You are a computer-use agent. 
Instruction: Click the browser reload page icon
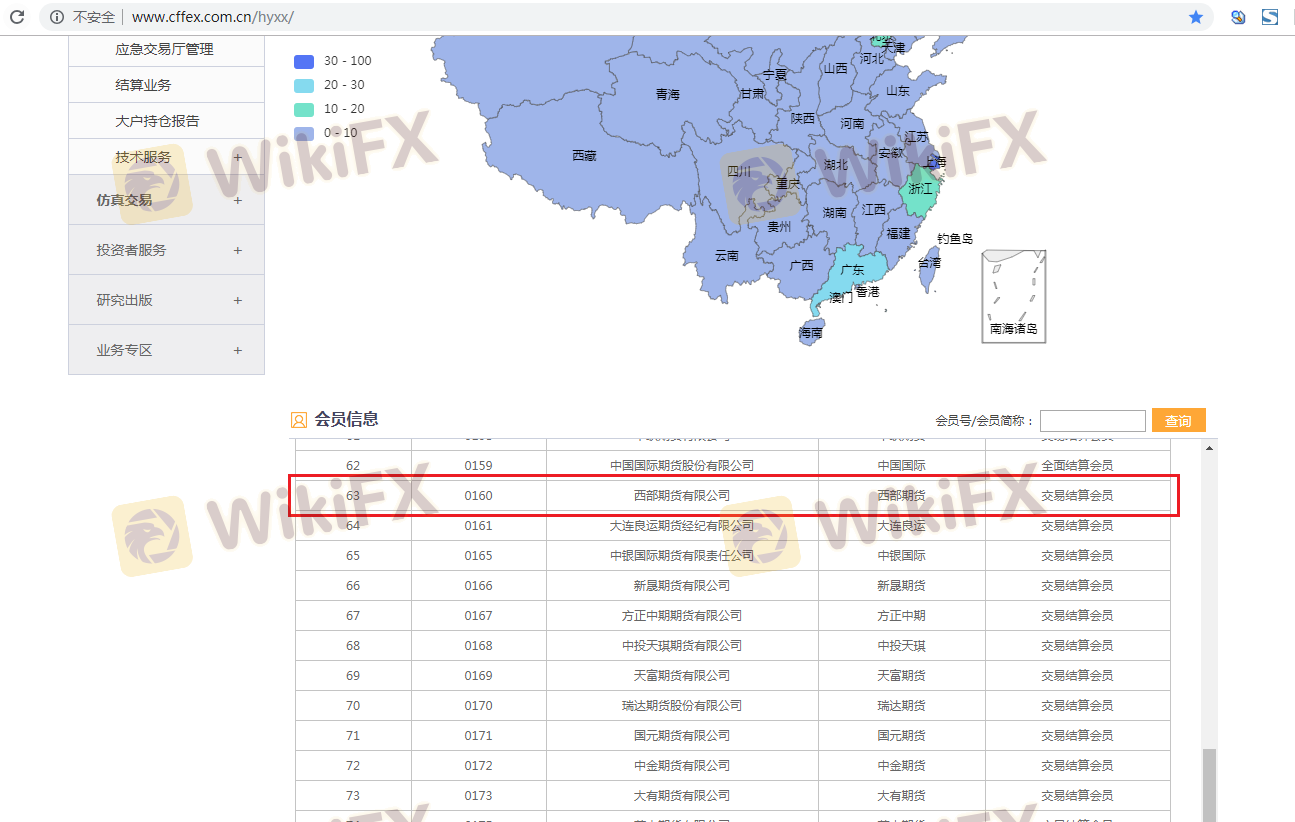pyautogui.click(x=17, y=17)
